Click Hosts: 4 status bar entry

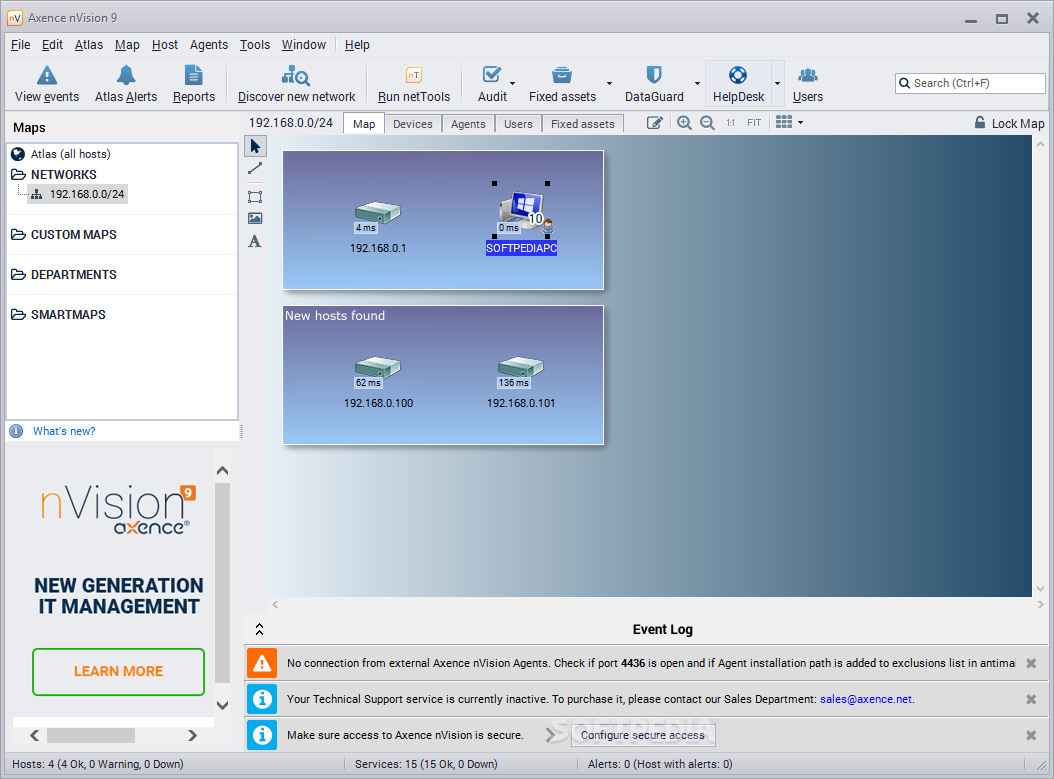(97, 764)
